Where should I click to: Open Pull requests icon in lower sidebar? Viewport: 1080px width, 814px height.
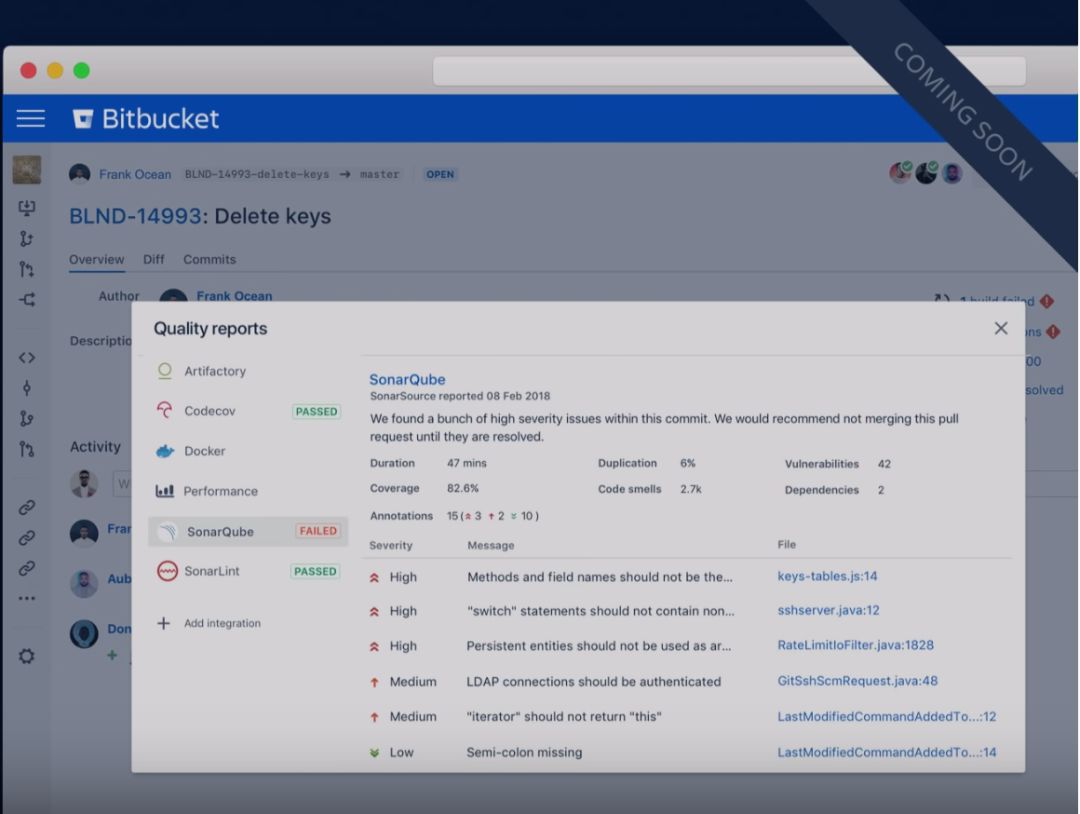tap(27, 449)
